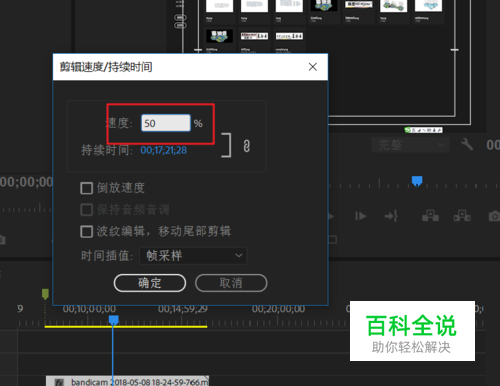This screenshot has width=500, height=386.
Task: Click the program monitor blue playhead marker
Action: point(417,181)
